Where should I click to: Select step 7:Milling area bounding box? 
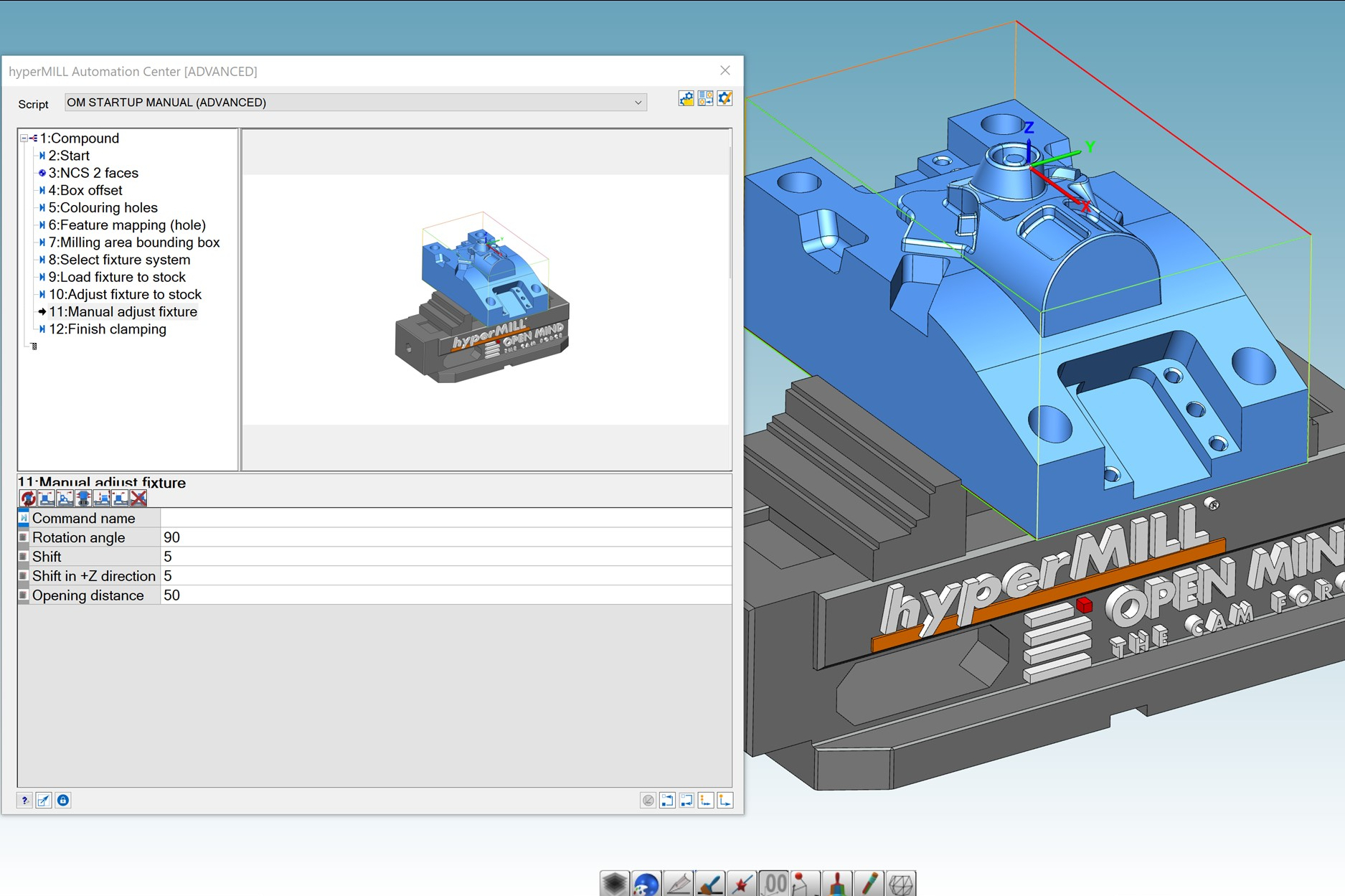(x=133, y=242)
